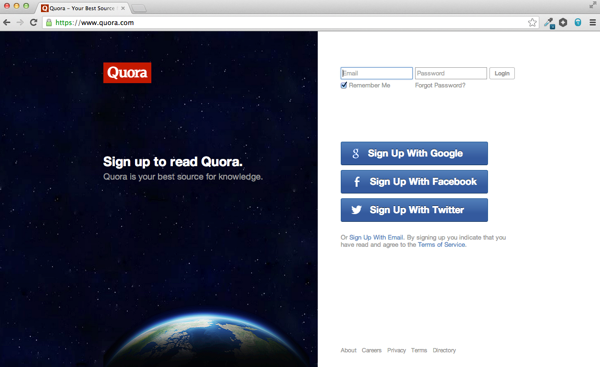This screenshot has width=600, height=367.
Task: Open a new tab
Action: click(139, 8)
